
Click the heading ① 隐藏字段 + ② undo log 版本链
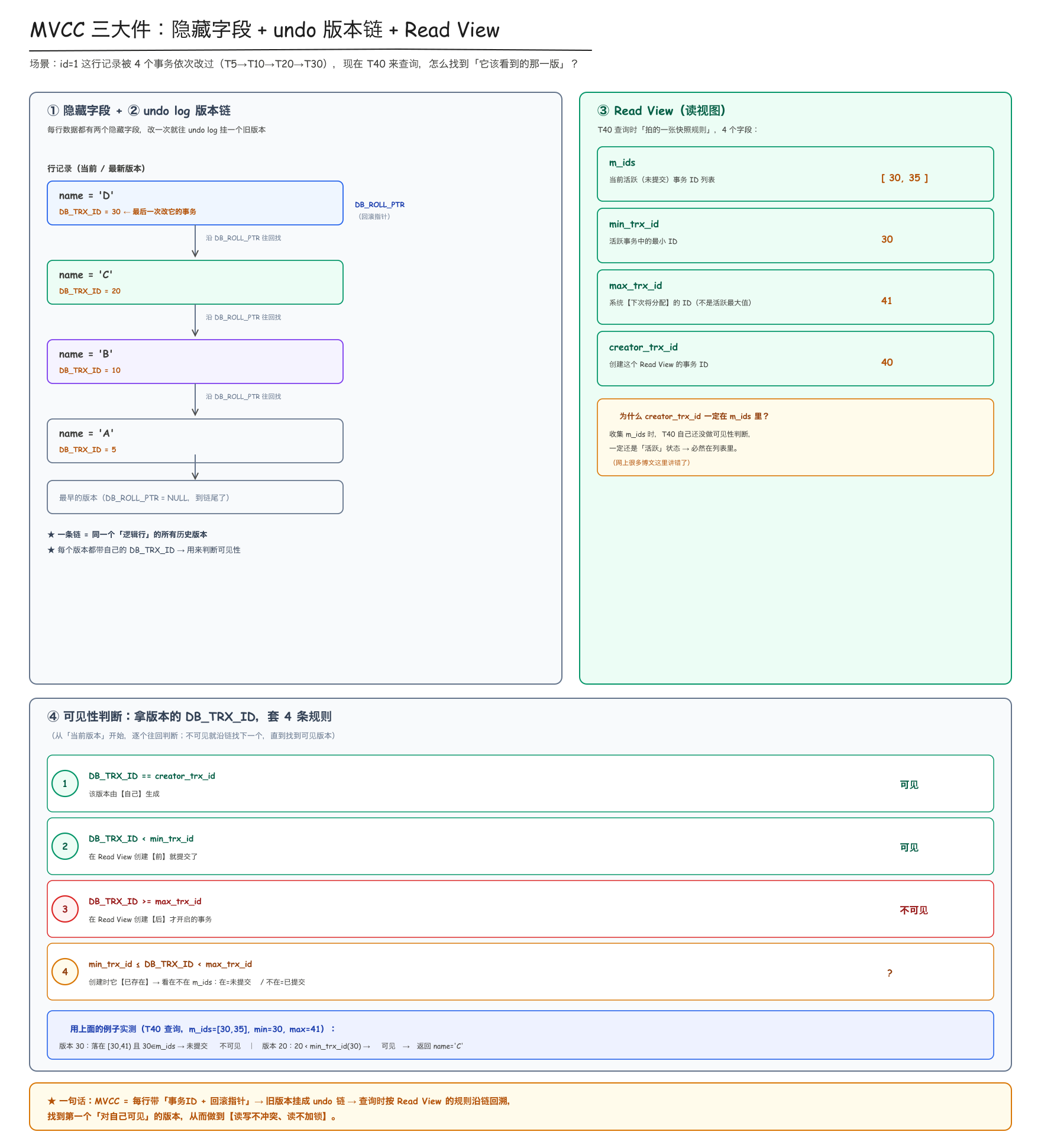[139, 111]
